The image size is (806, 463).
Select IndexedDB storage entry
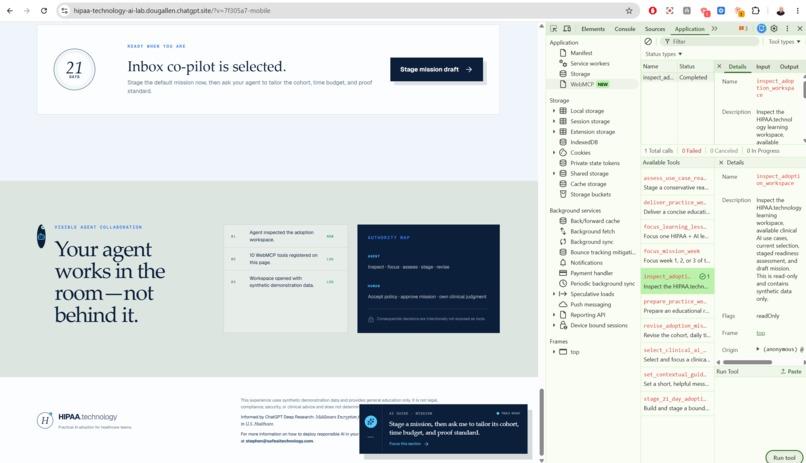583,142
